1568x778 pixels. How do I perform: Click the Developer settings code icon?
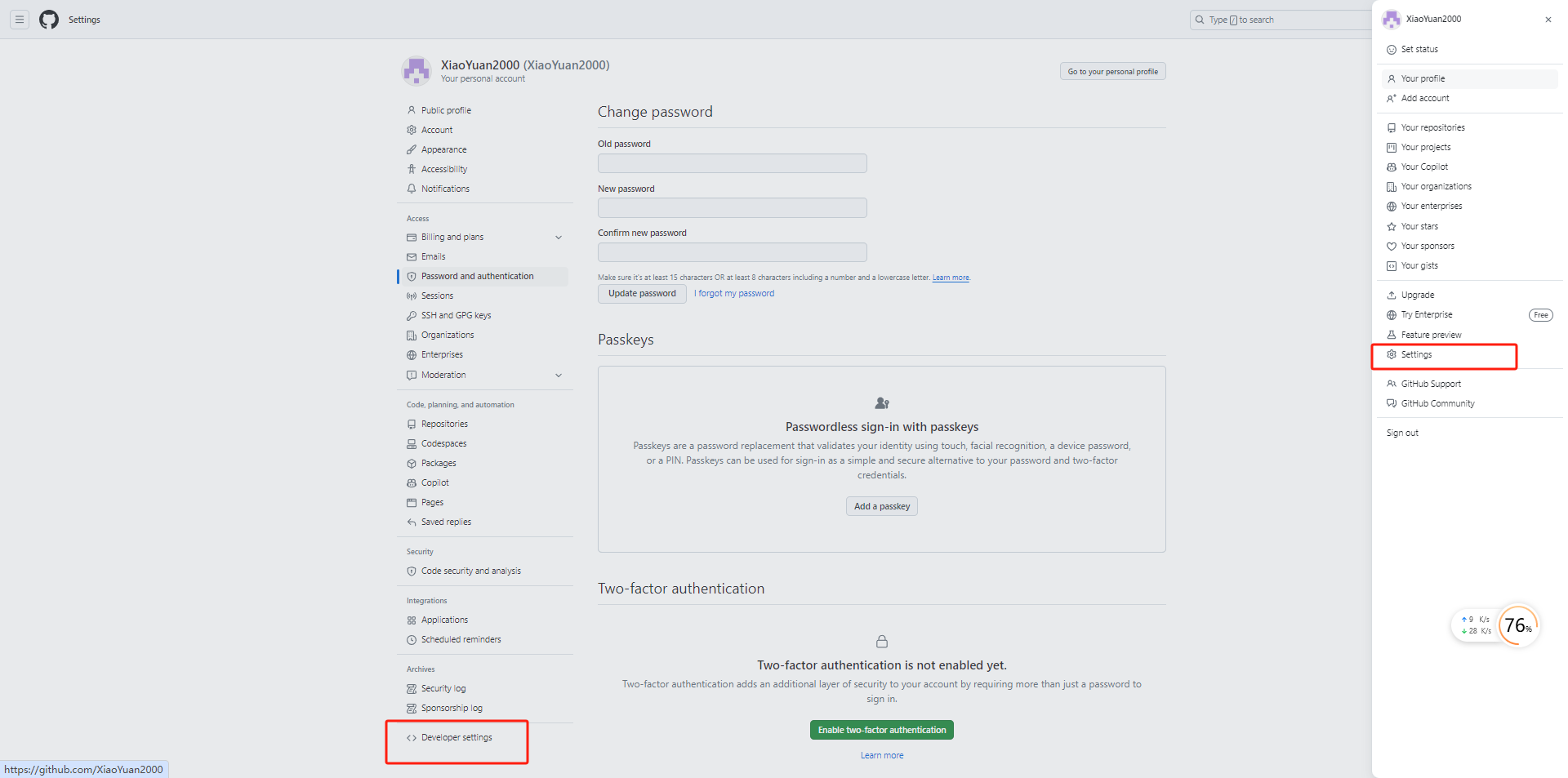(412, 738)
